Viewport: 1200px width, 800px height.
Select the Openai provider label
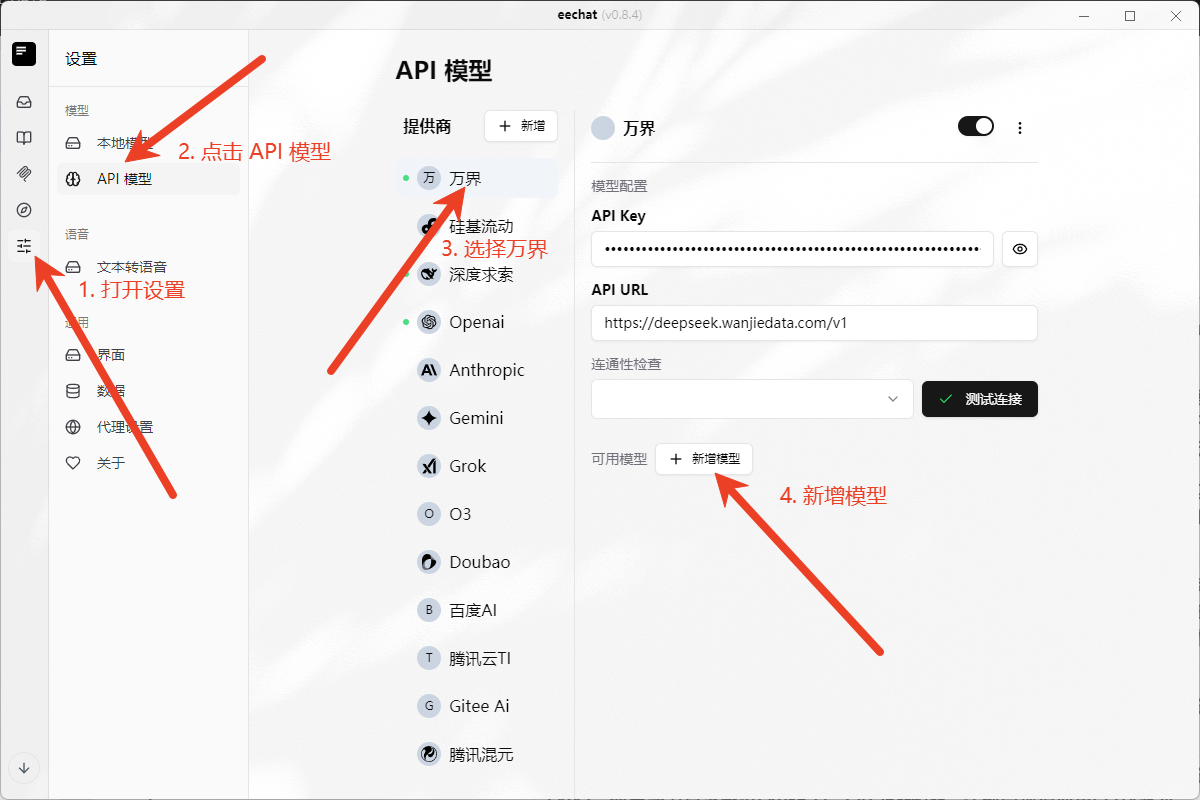[477, 322]
